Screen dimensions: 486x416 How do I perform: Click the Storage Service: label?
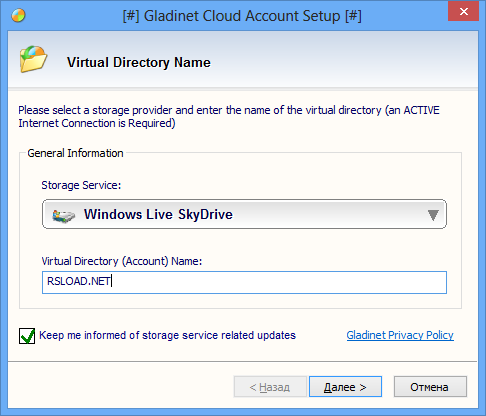click(x=81, y=185)
